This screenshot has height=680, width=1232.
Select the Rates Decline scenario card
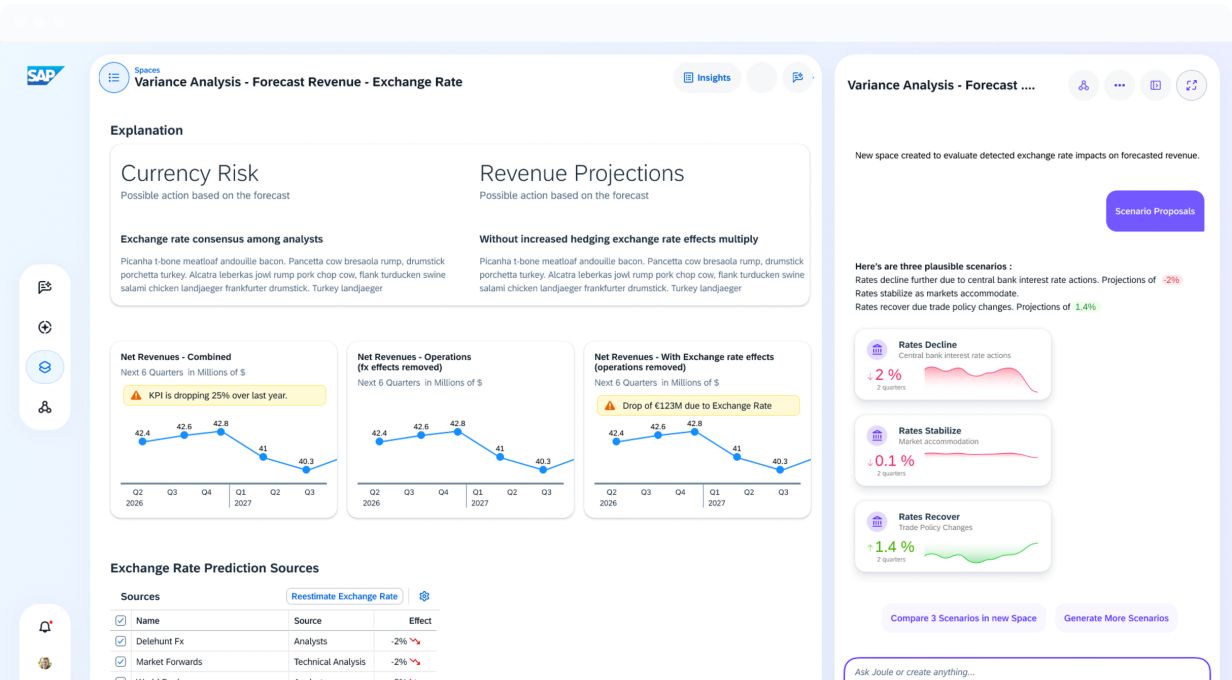point(953,365)
